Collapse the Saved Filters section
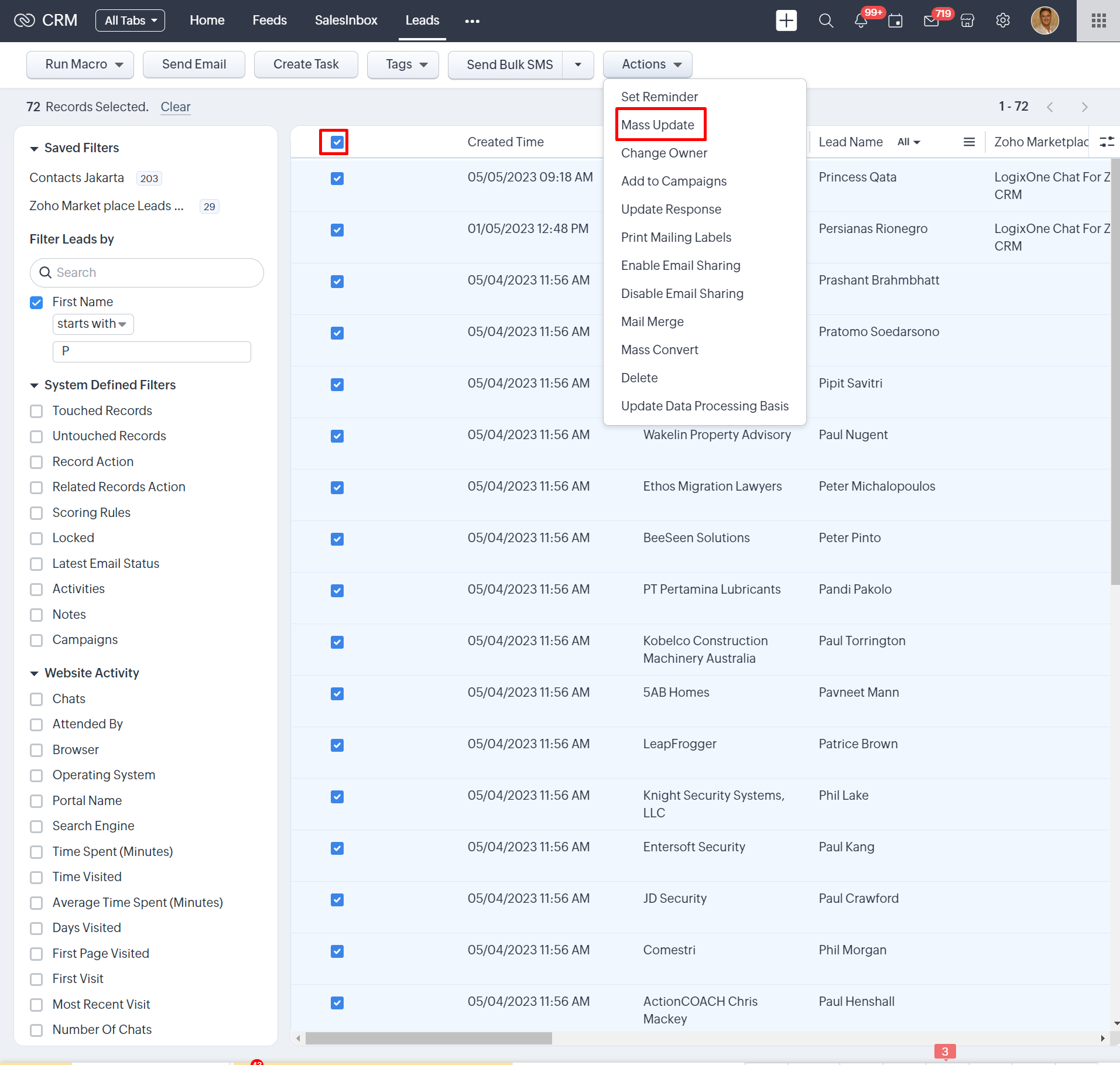The width and height of the screenshot is (1120, 1065). (x=34, y=149)
